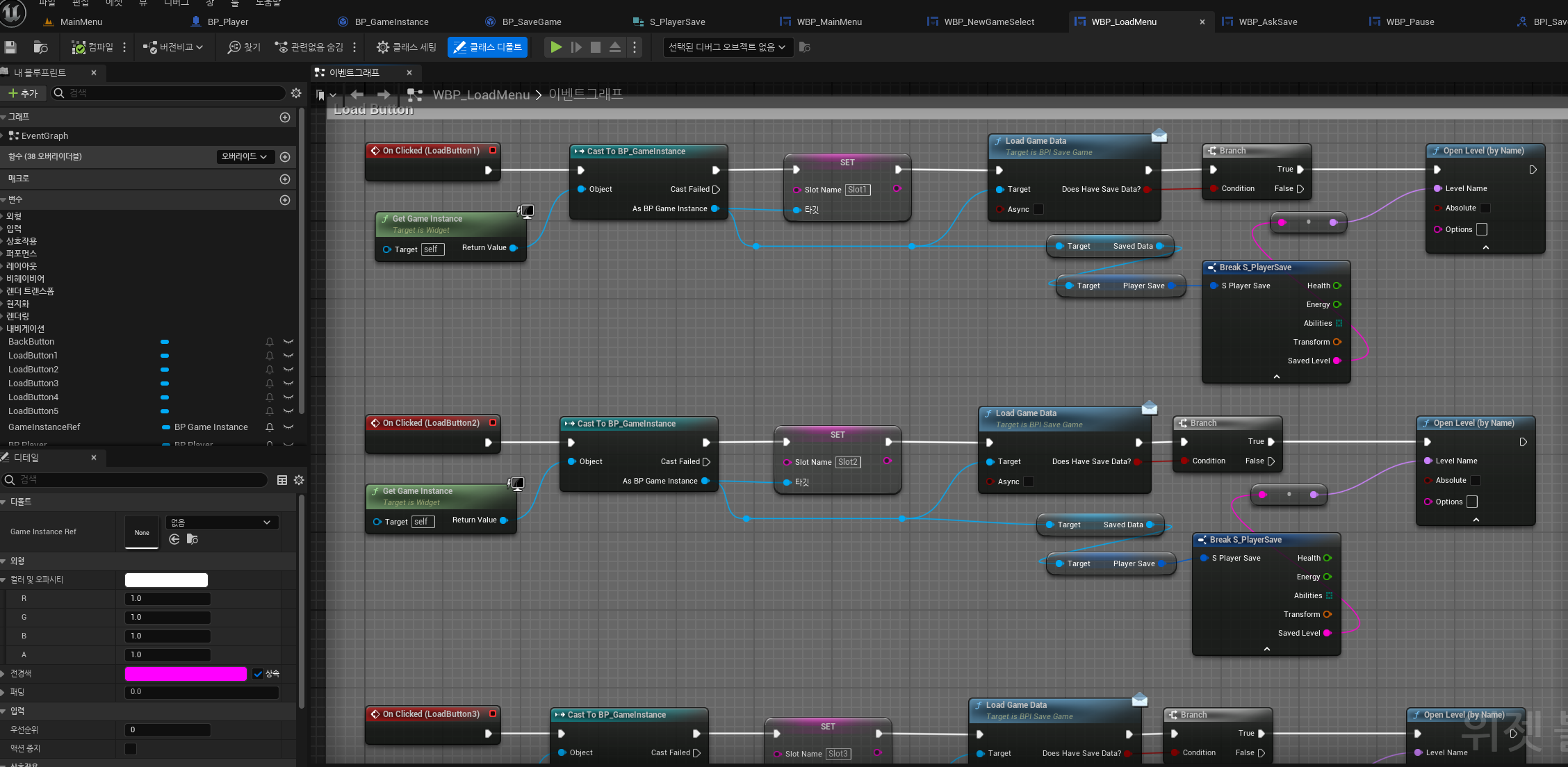This screenshot has width=1568, height=767.
Task: Click the 추가 add button in My Blueprint
Action: (x=23, y=93)
